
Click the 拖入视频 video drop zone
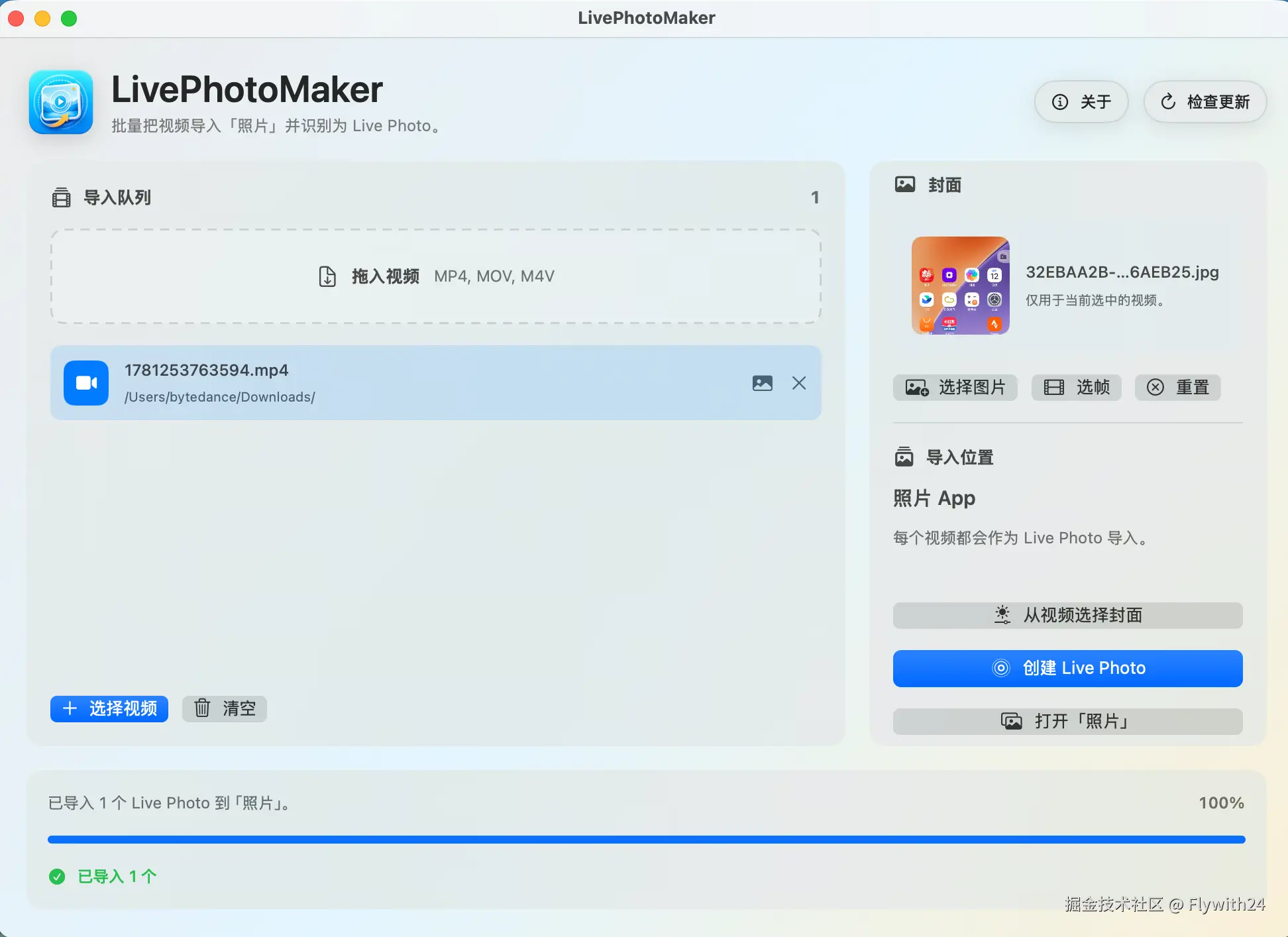click(436, 276)
